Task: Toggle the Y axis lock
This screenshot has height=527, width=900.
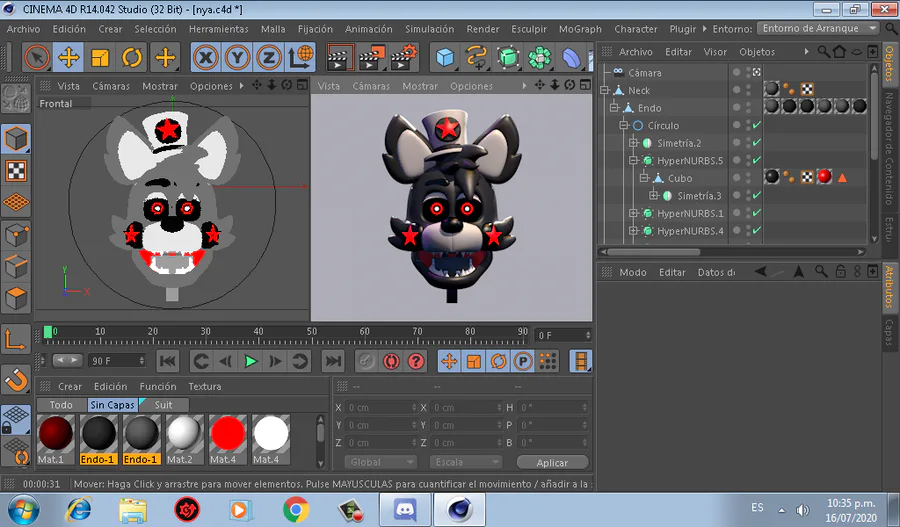Action: pyautogui.click(x=237, y=57)
